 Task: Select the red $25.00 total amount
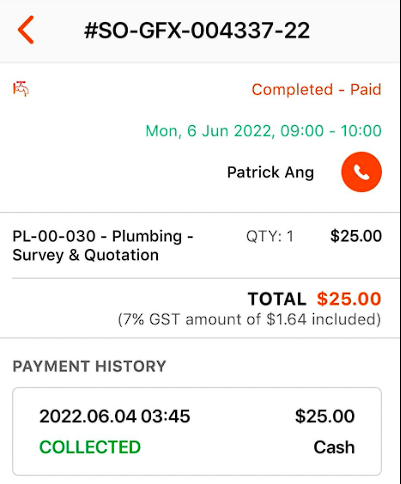point(349,299)
